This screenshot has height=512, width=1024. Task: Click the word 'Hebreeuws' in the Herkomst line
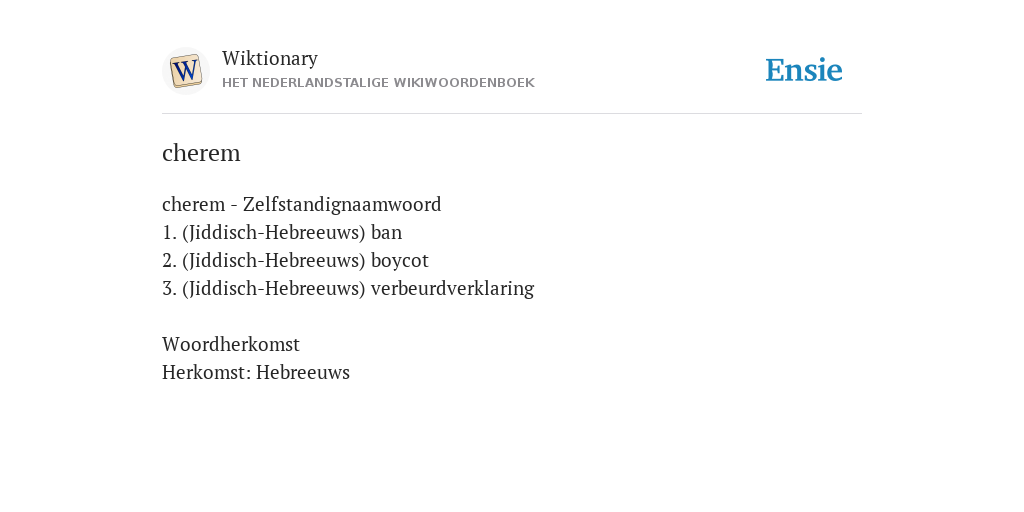303,372
